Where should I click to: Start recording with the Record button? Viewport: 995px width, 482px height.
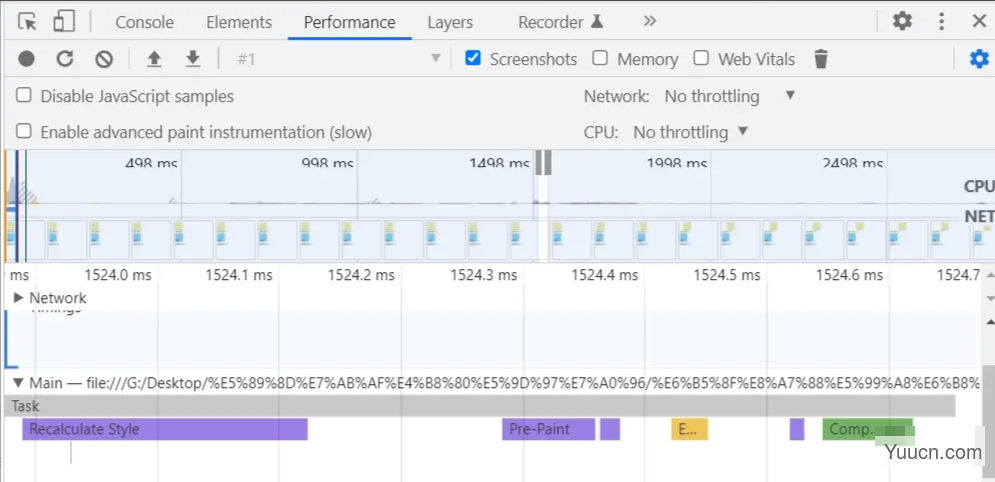point(26,59)
